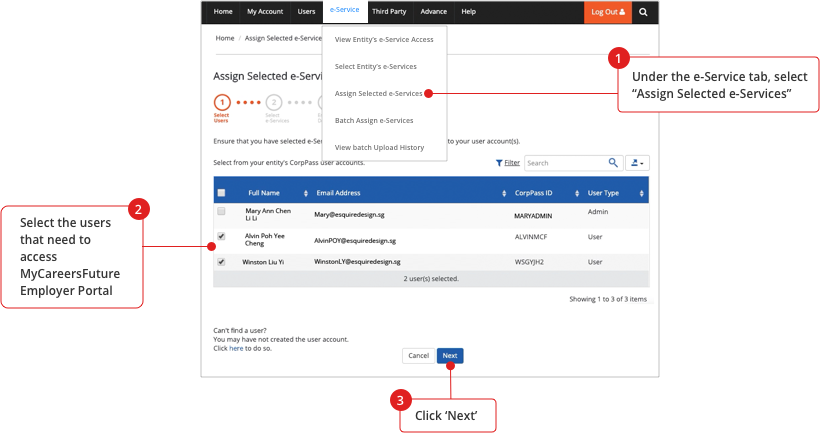This screenshot has height=433, width=820.
Task: Uncheck the Winston Liu Yi checkbox
Action: tap(221, 261)
